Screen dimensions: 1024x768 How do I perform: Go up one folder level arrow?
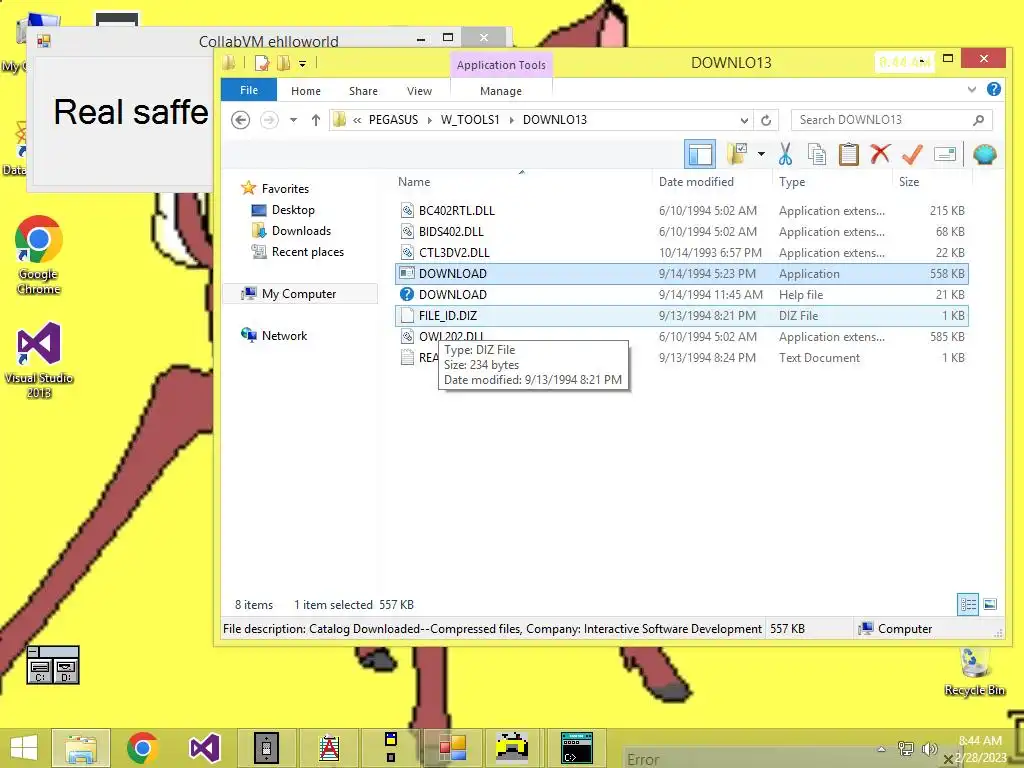315,120
